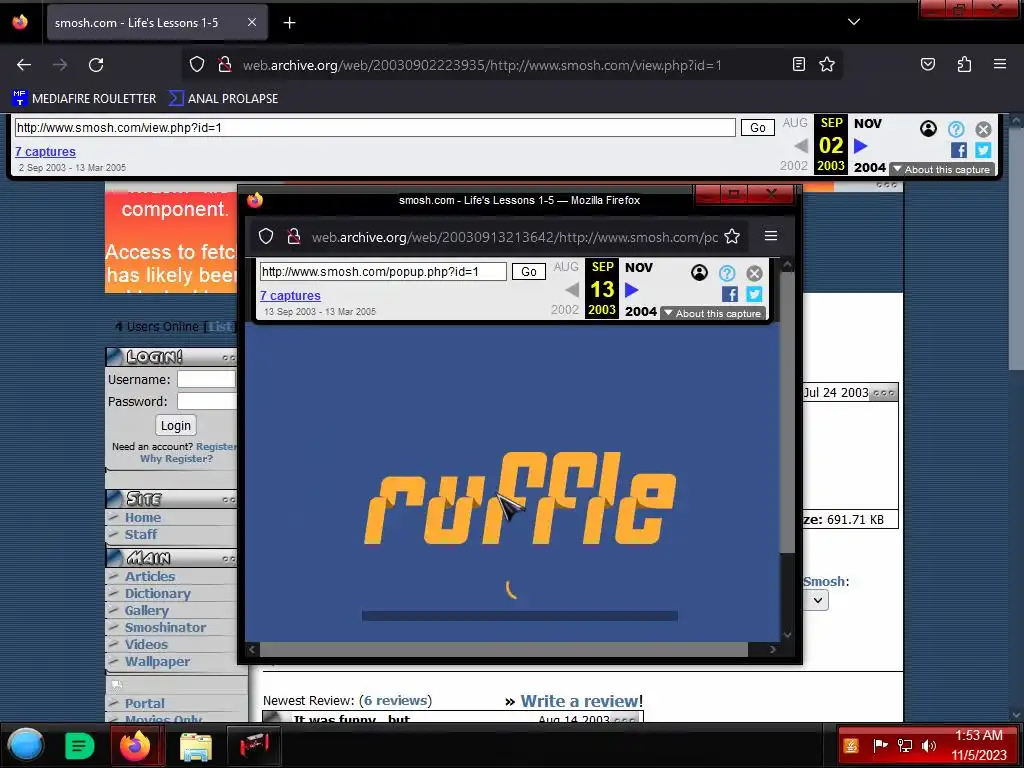Click the Password input field
1024x768 pixels.
(206, 401)
